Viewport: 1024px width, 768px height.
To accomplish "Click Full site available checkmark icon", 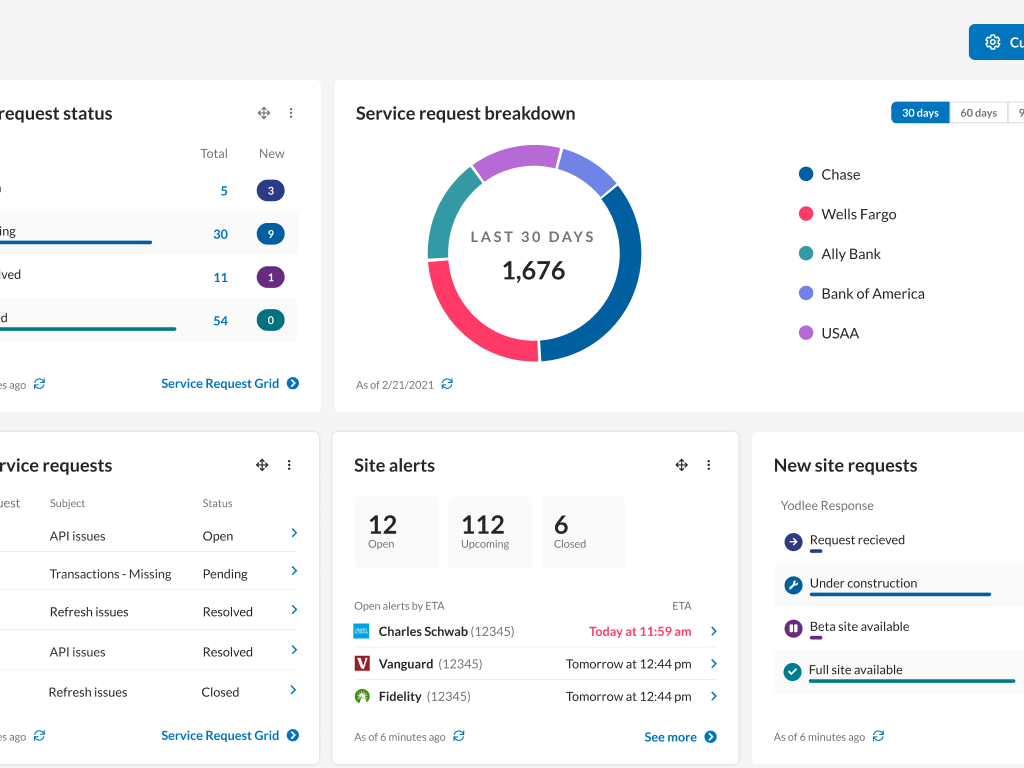I will click(x=792, y=671).
